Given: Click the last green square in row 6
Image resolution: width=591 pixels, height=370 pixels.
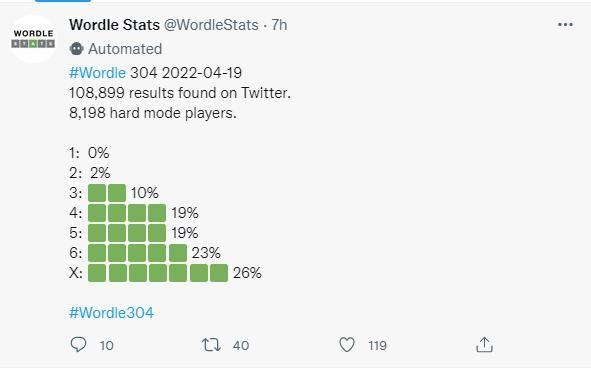Looking at the screenshot, I should coord(178,253).
